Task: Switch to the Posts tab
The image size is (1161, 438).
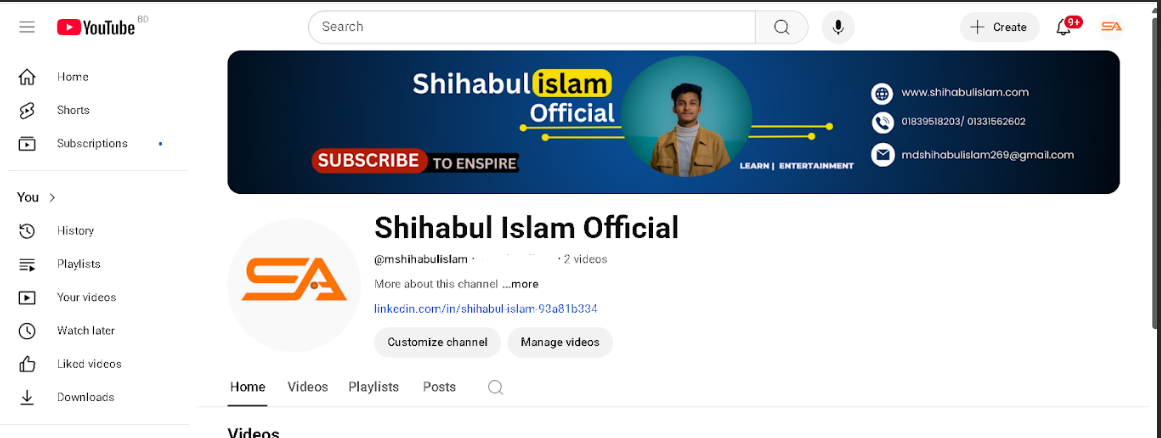Action: click(x=439, y=387)
